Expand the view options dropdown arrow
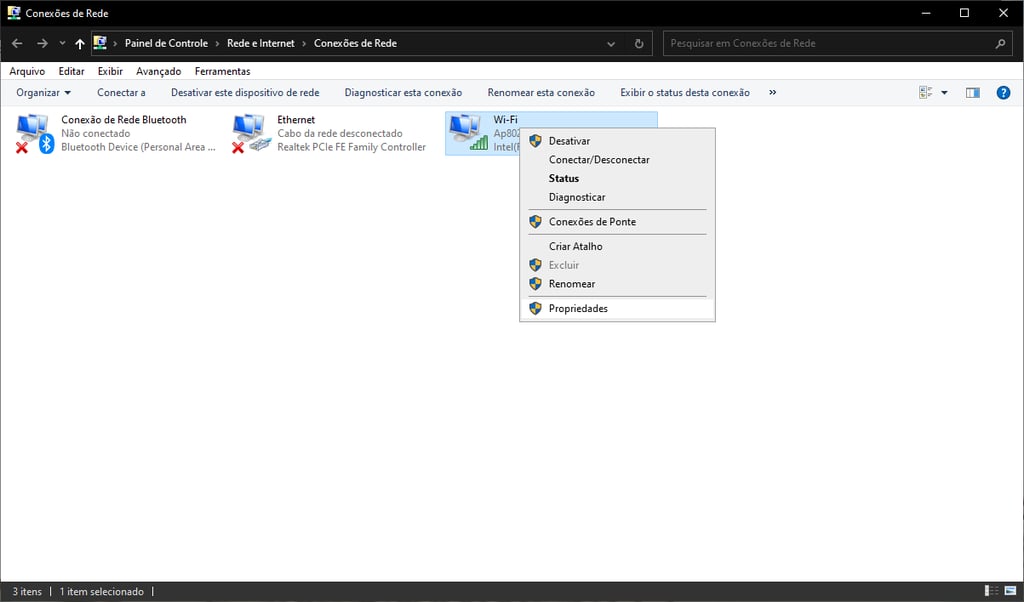 click(944, 93)
